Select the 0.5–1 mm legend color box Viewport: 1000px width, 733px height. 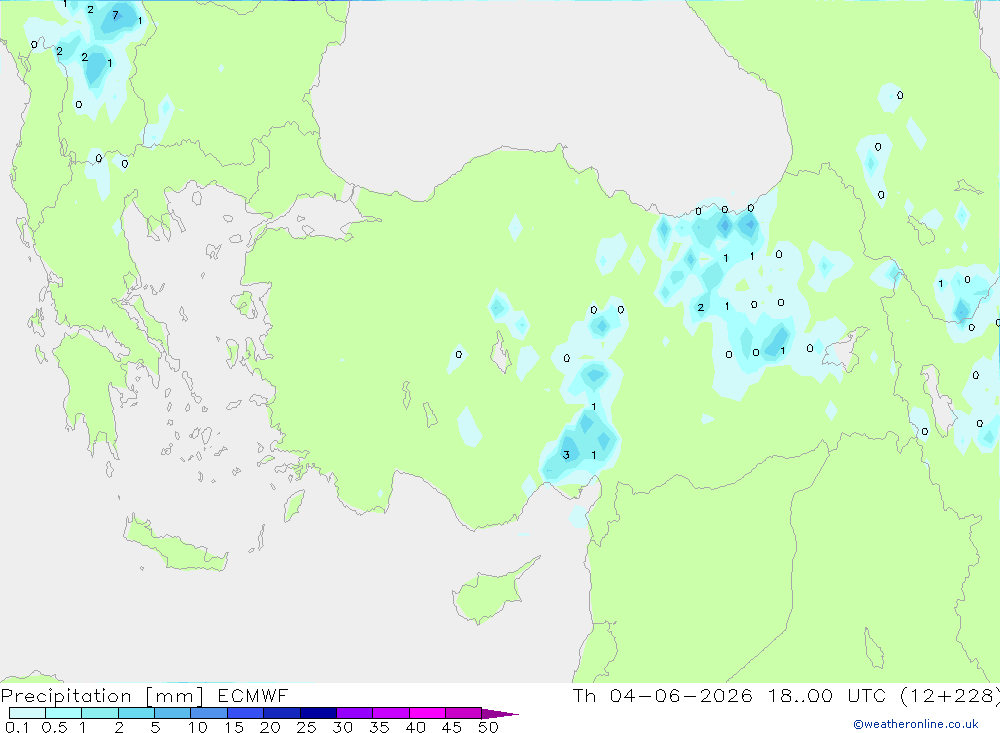coord(63,713)
